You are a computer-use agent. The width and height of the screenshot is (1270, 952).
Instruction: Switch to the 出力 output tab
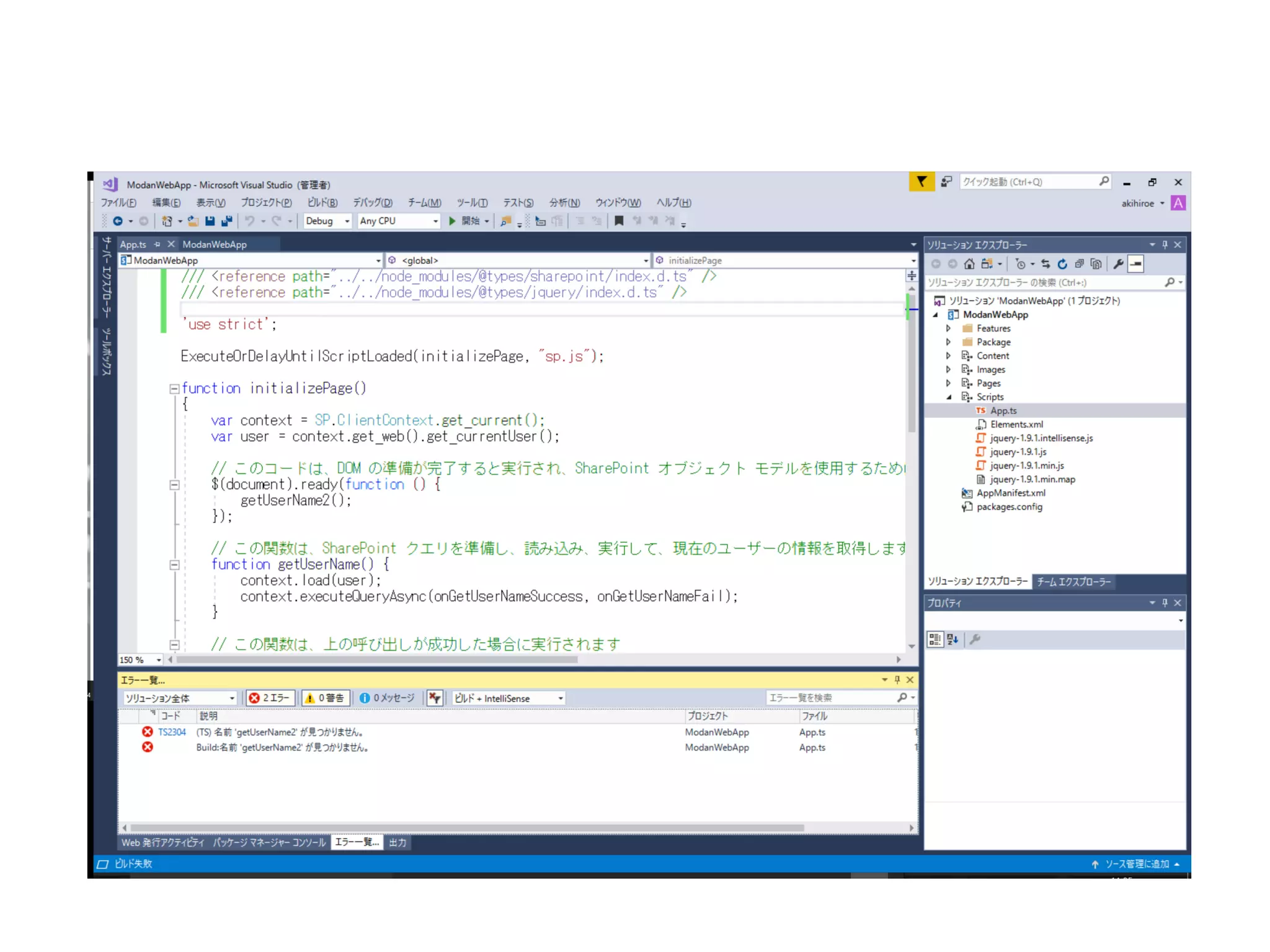(397, 843)
